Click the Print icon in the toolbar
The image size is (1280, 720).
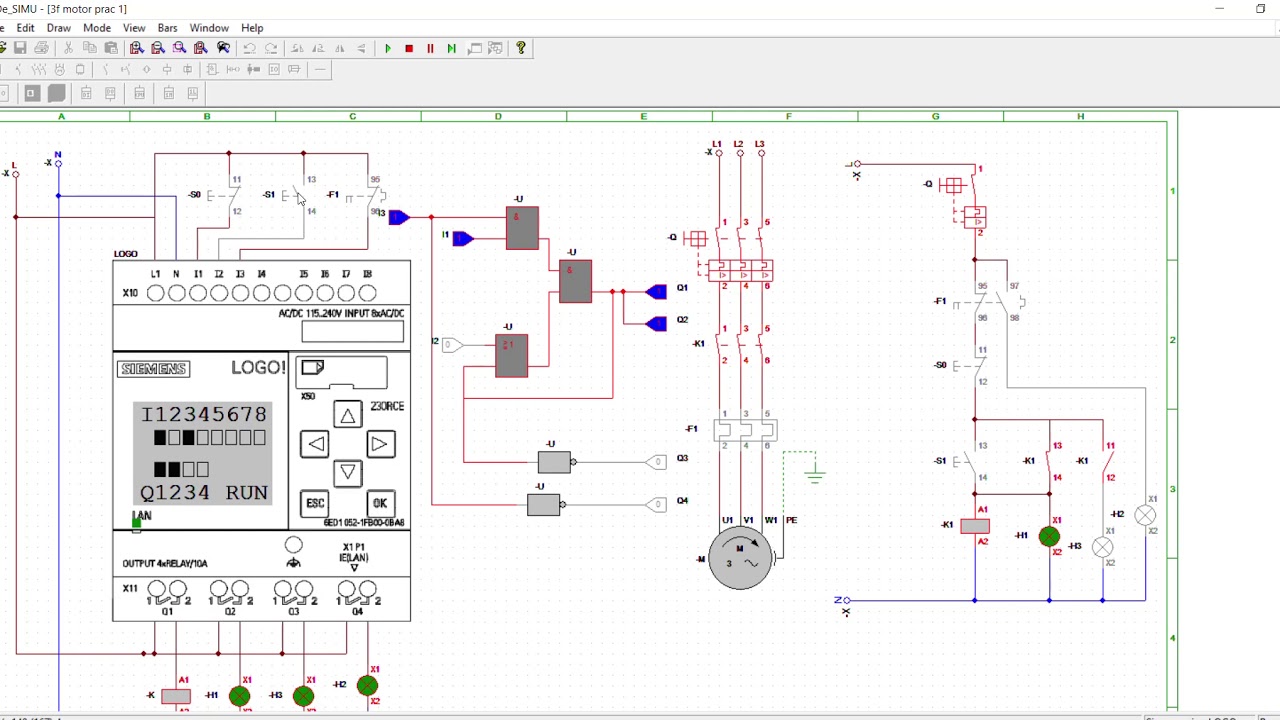pyautogui.click(x=41, y=48)
